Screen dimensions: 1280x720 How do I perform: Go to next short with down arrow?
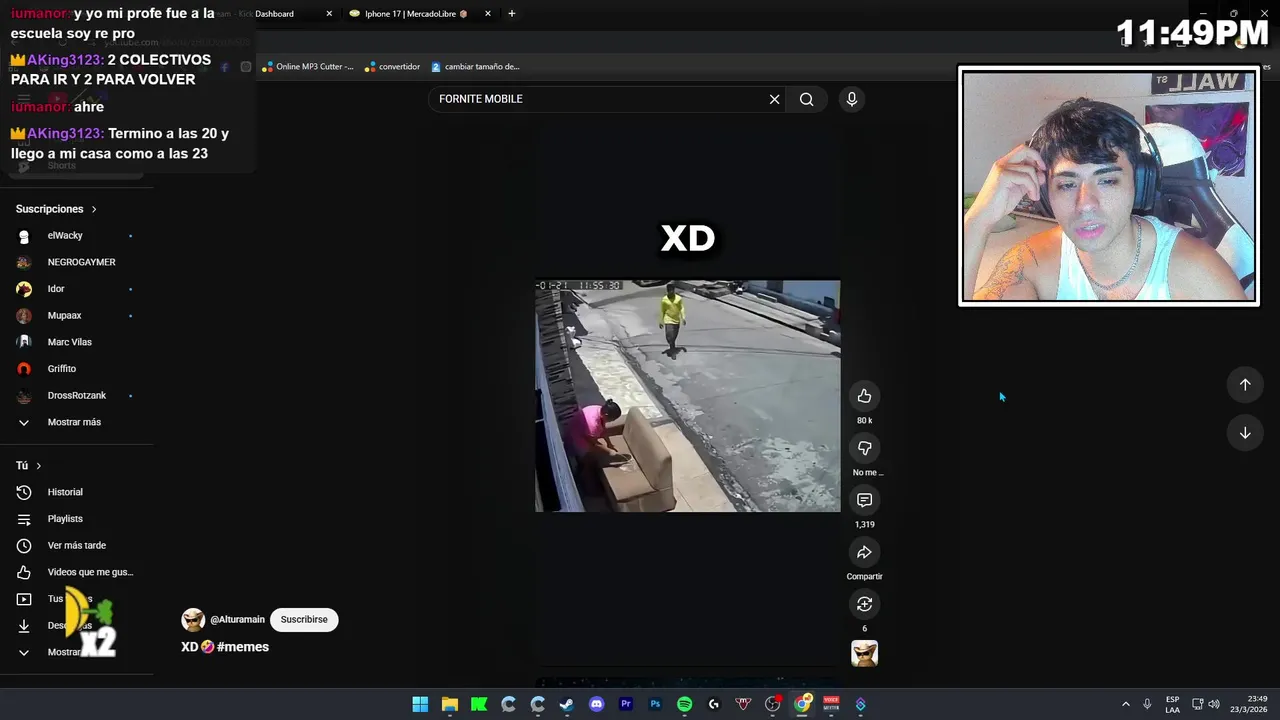click(x=1245, y=433)
